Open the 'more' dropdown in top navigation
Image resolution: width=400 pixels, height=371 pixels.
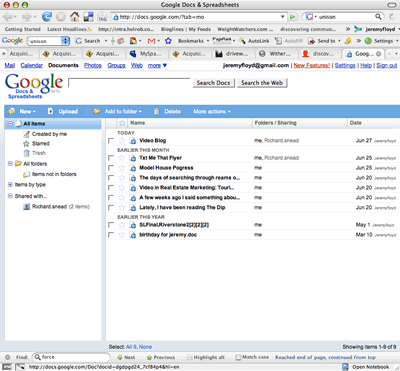click(157, 65)
